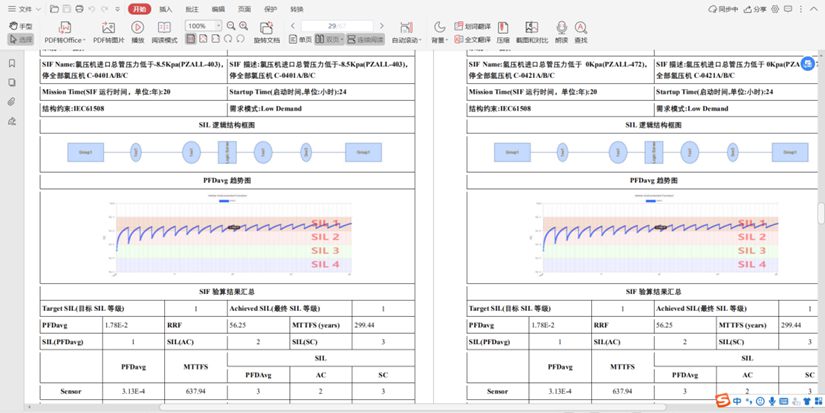825x413 pixels.
Task: Toggle 连续阅读 continuous reading mode
Action: coord(367,40)
